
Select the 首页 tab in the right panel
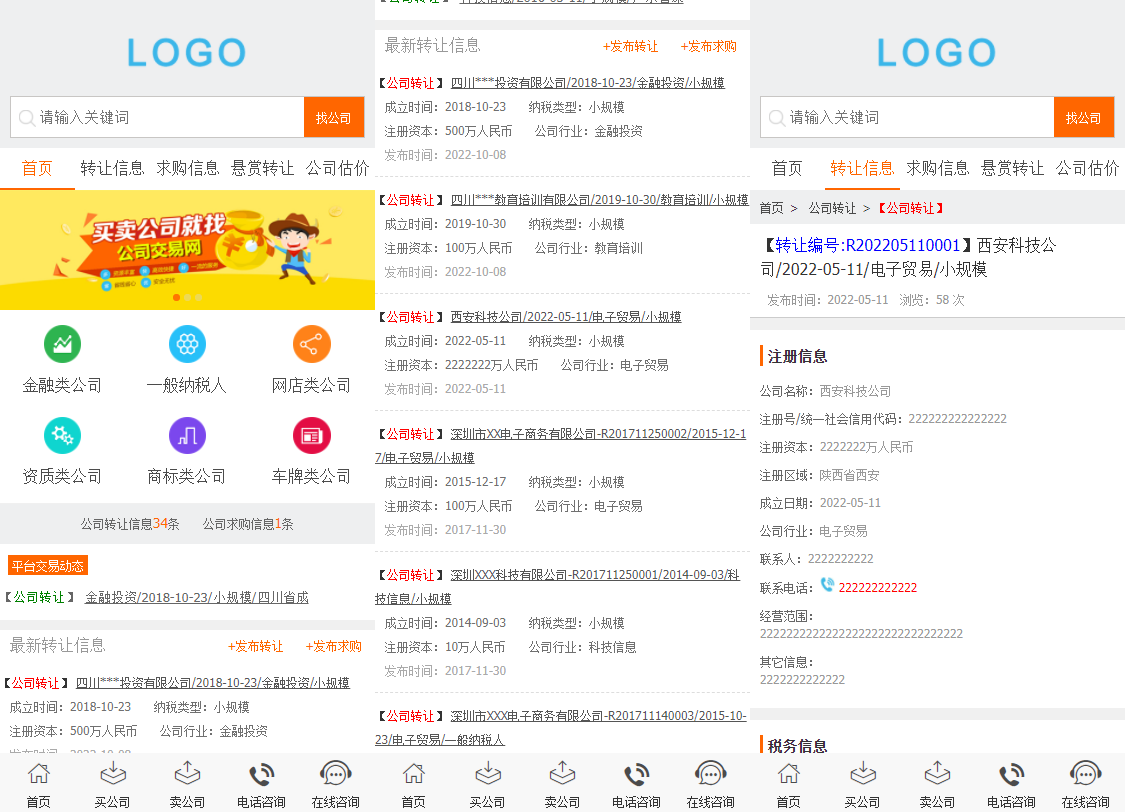coord(787,169)
